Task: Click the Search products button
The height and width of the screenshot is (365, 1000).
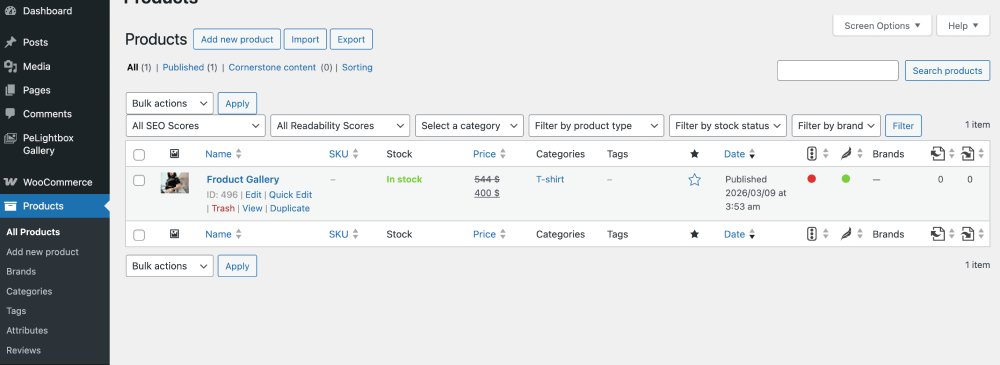Action: click(x=948, y=71)
